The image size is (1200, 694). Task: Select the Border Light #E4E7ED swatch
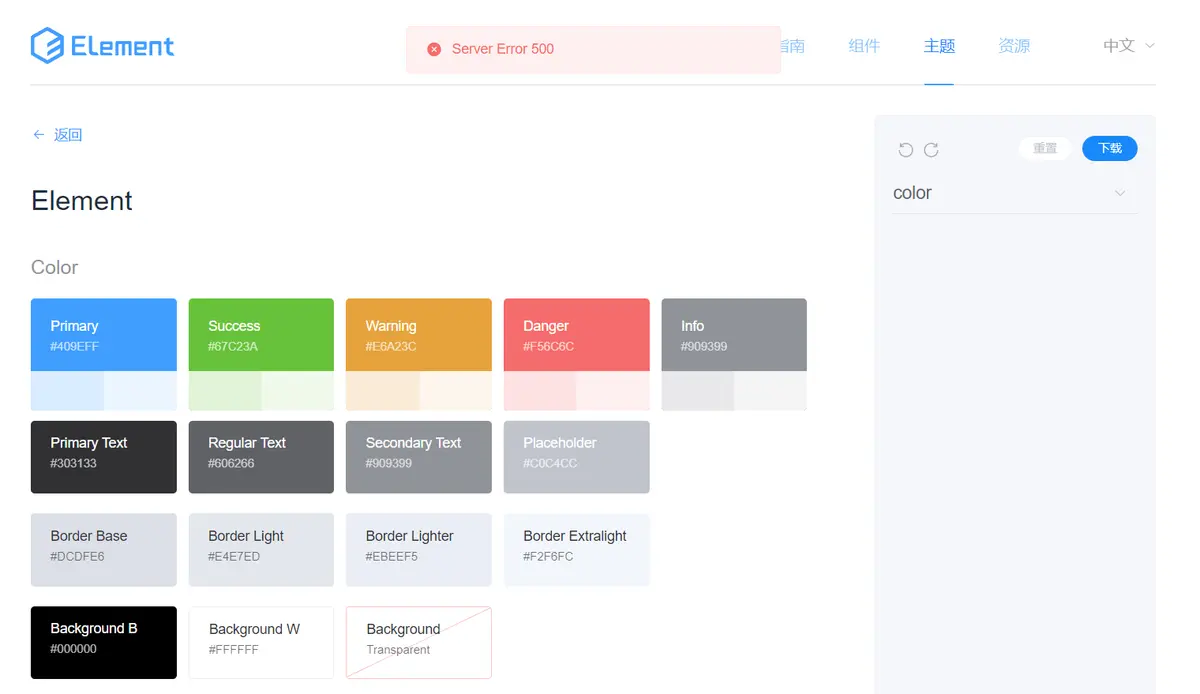[261, 550]
